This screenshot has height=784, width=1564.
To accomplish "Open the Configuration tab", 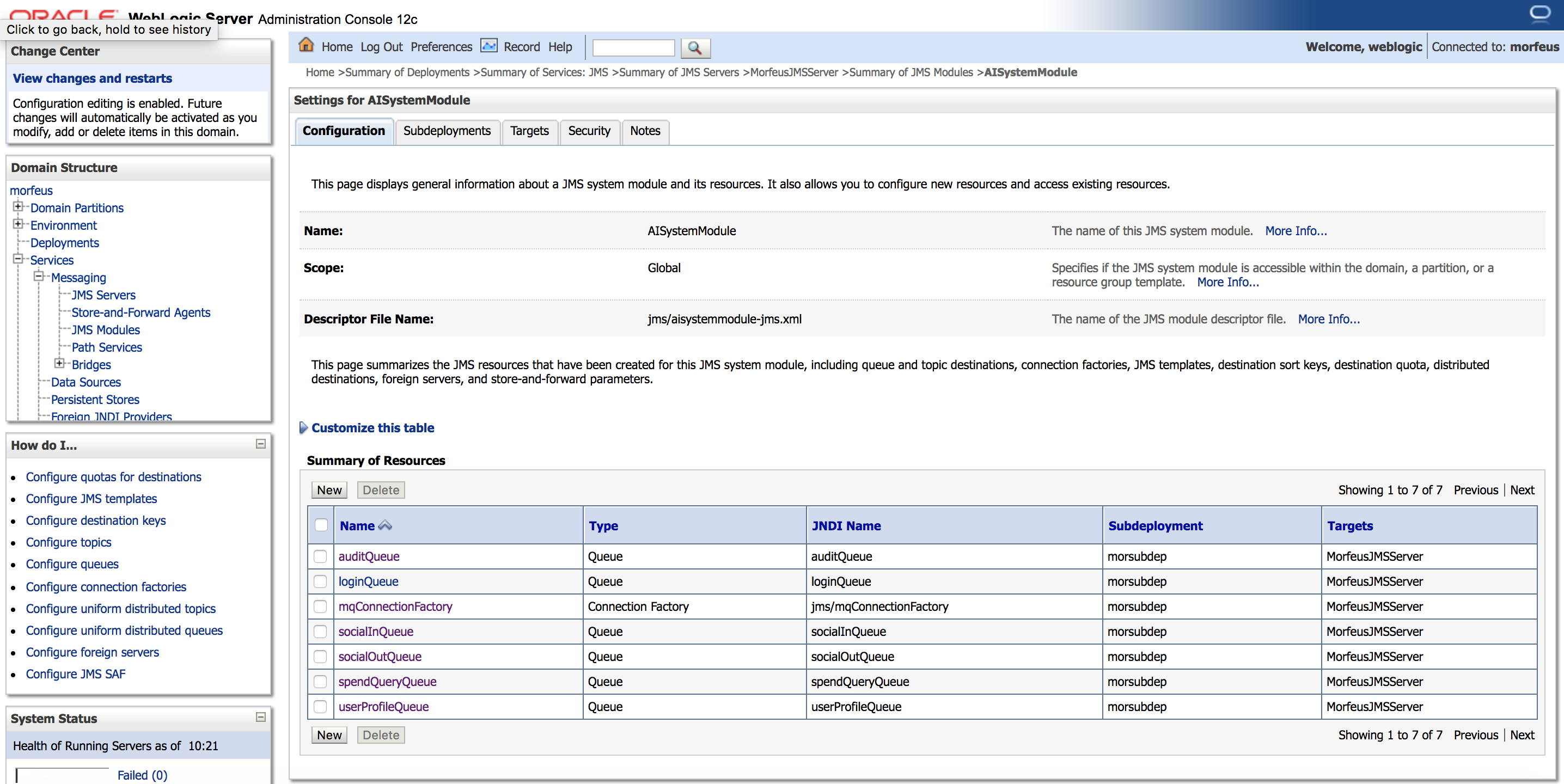I will 344,131.
